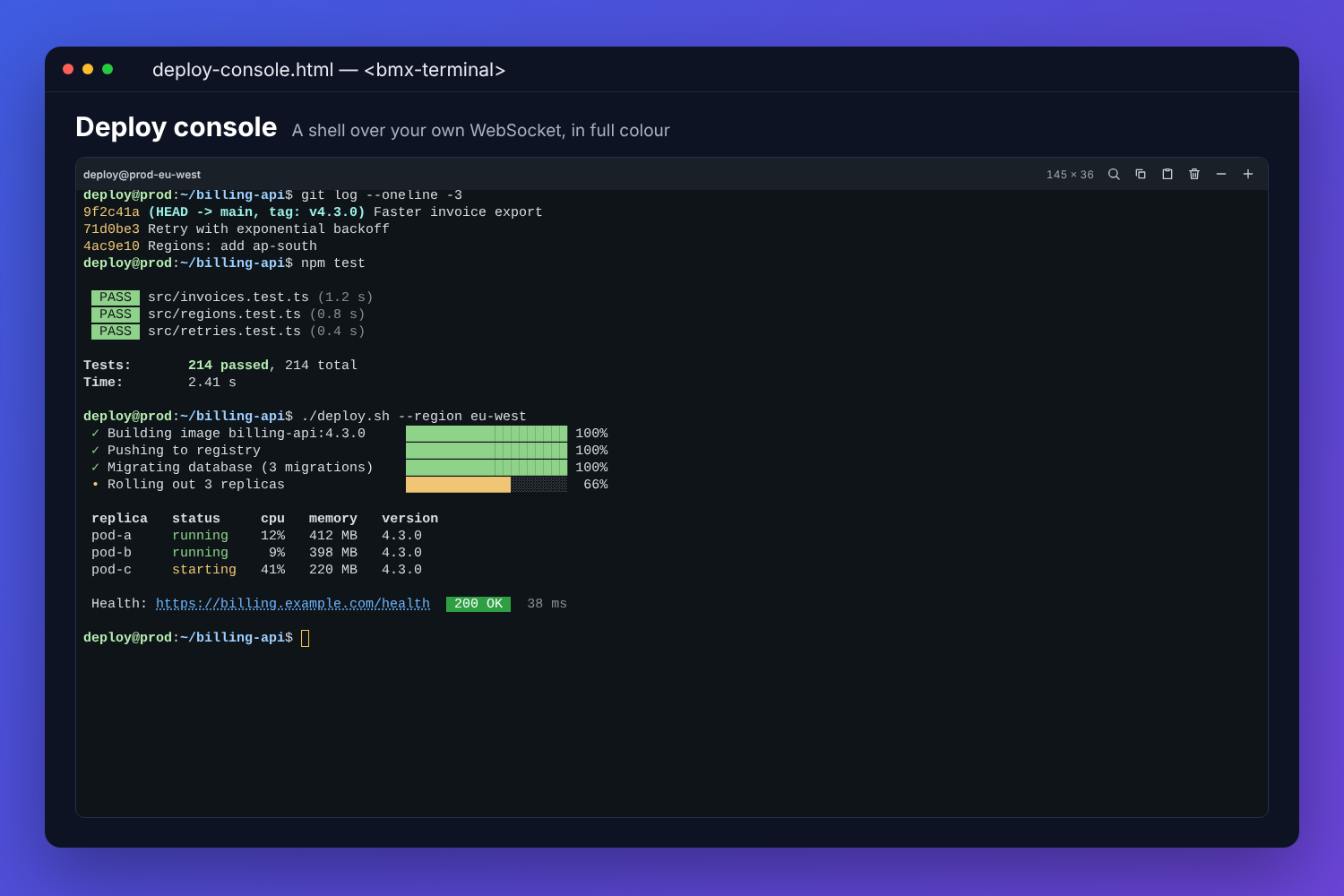The width and height of the screenshot is (1344, 896).
Task: Click the "Migrating database (3 migrations)" step
Action: click(240, 468)
